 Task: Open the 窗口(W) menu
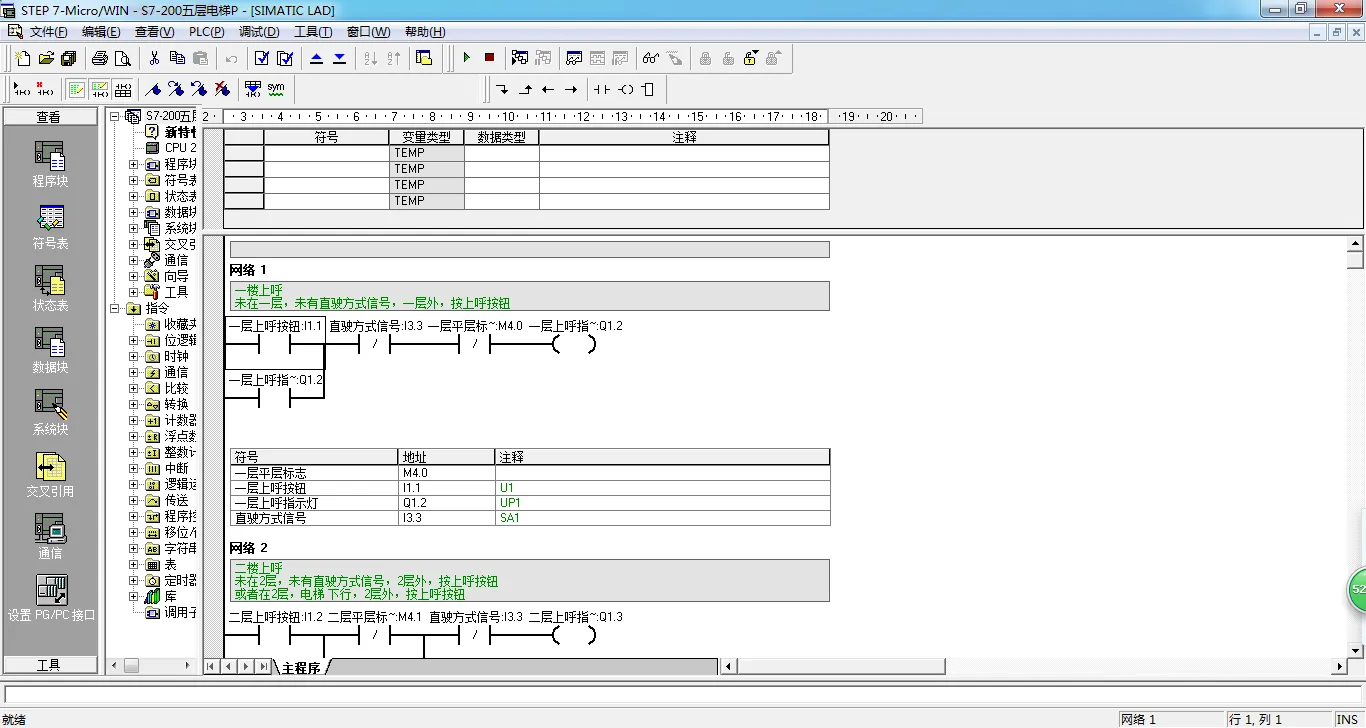point(369,32)
